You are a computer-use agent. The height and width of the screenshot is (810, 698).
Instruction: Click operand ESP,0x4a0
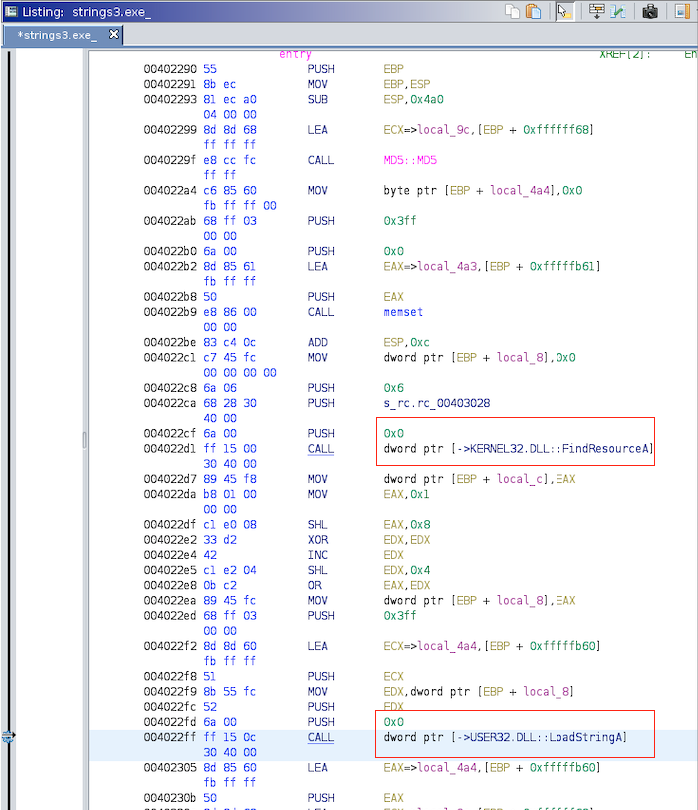(x=413, y=99)
